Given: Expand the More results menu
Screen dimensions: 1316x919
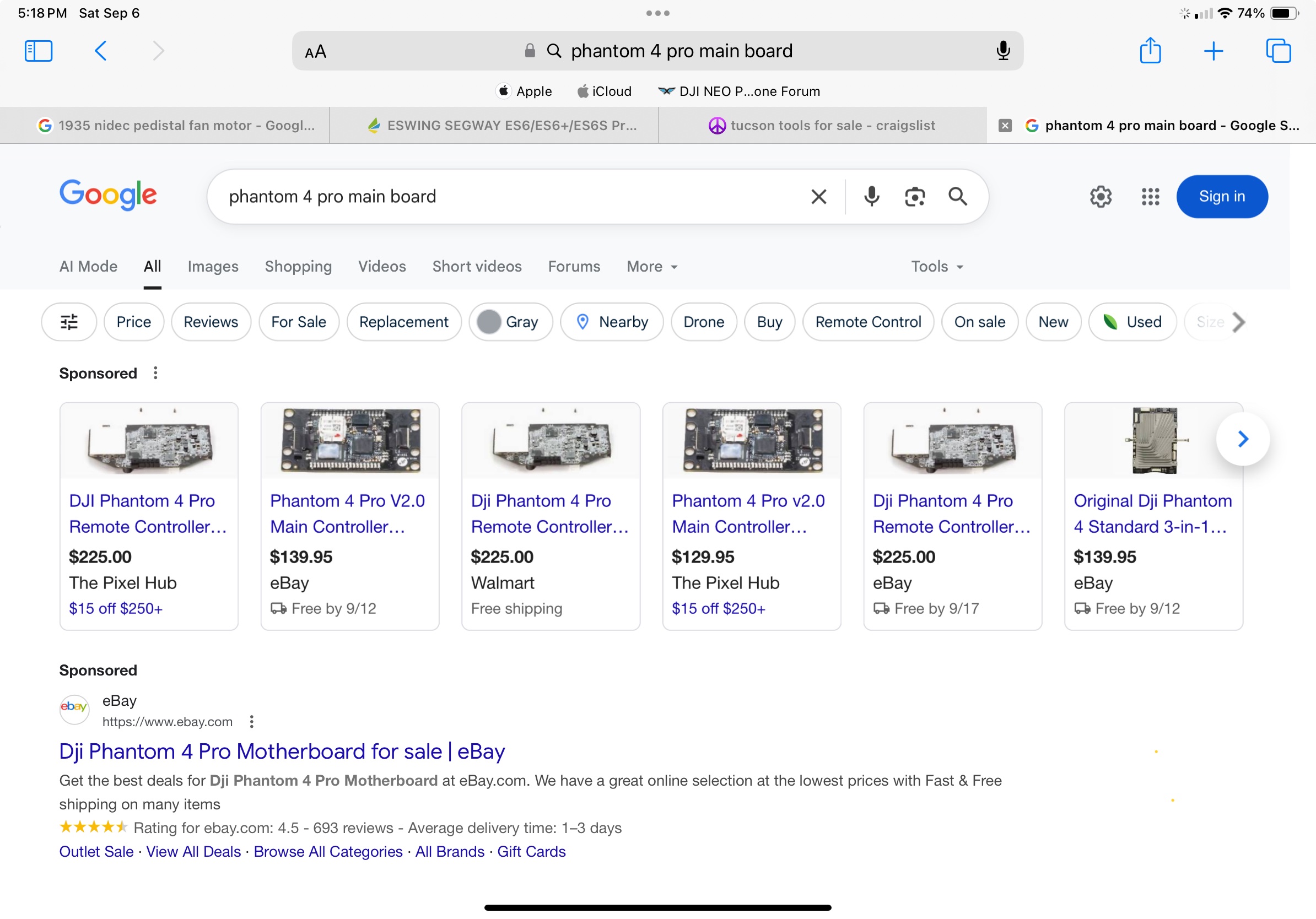Looking at the screenshot, I should click(x=652, y=267).
